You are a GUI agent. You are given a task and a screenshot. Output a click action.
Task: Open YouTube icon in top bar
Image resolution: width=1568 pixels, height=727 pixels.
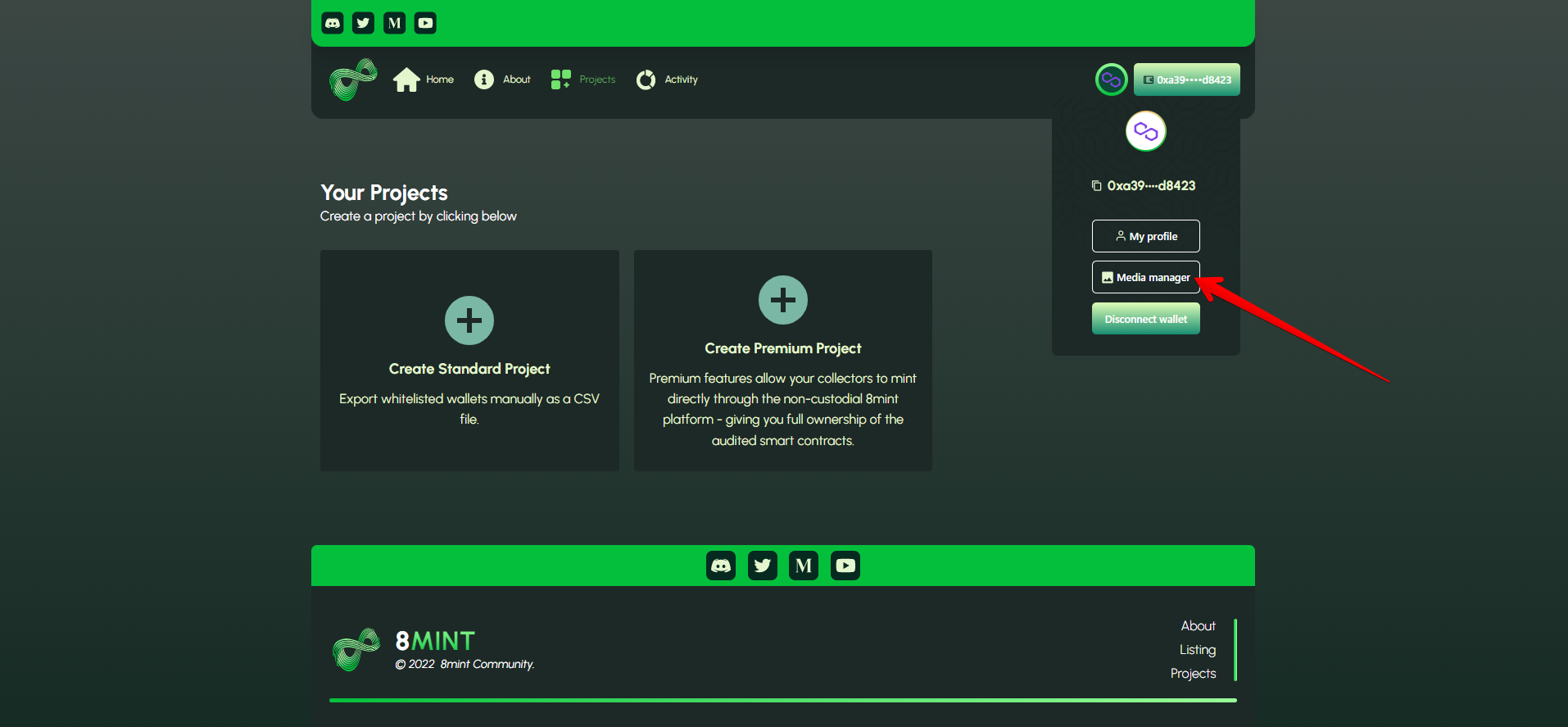[x=425, y=23]
